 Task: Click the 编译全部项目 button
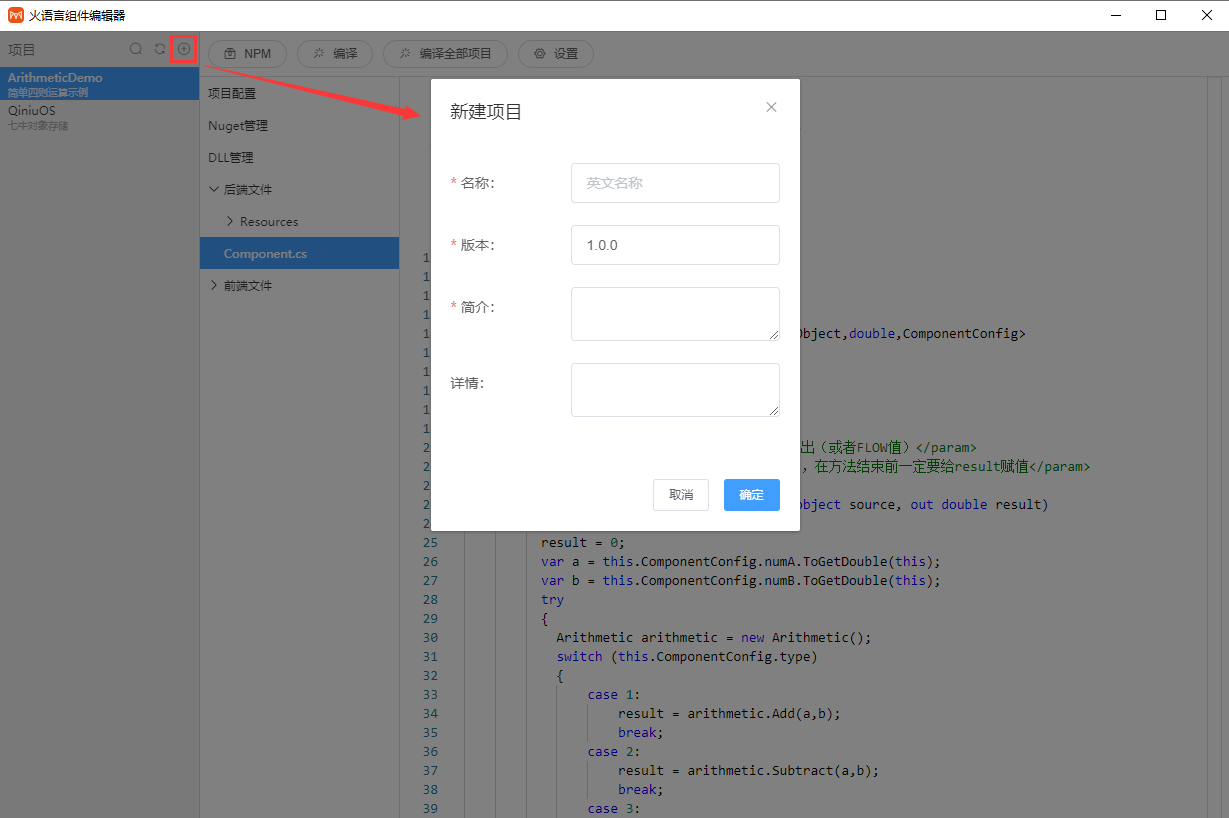point(445,54)
